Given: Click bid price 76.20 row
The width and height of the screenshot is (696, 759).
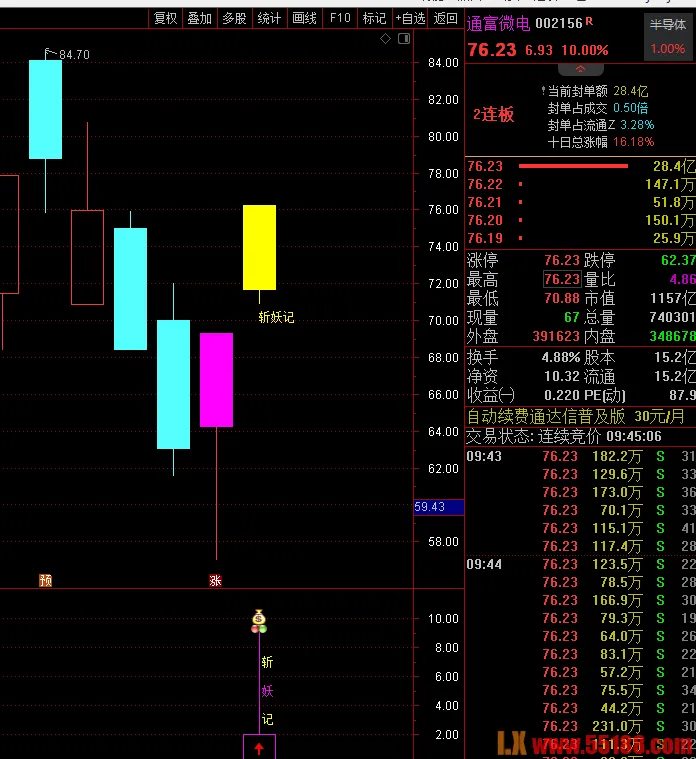Looking at the screenshot, I should click(580, 220).
